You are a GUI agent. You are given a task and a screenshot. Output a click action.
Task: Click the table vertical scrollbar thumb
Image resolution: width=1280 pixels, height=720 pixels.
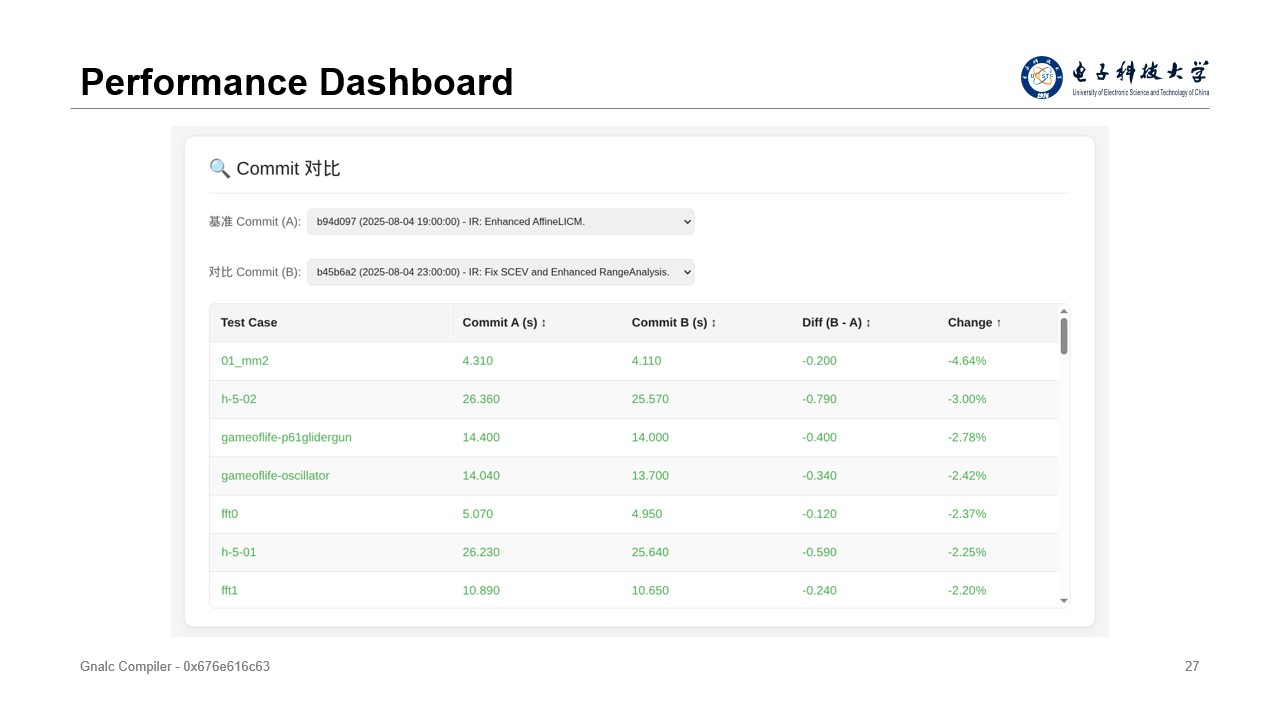tap(1063, 335)
